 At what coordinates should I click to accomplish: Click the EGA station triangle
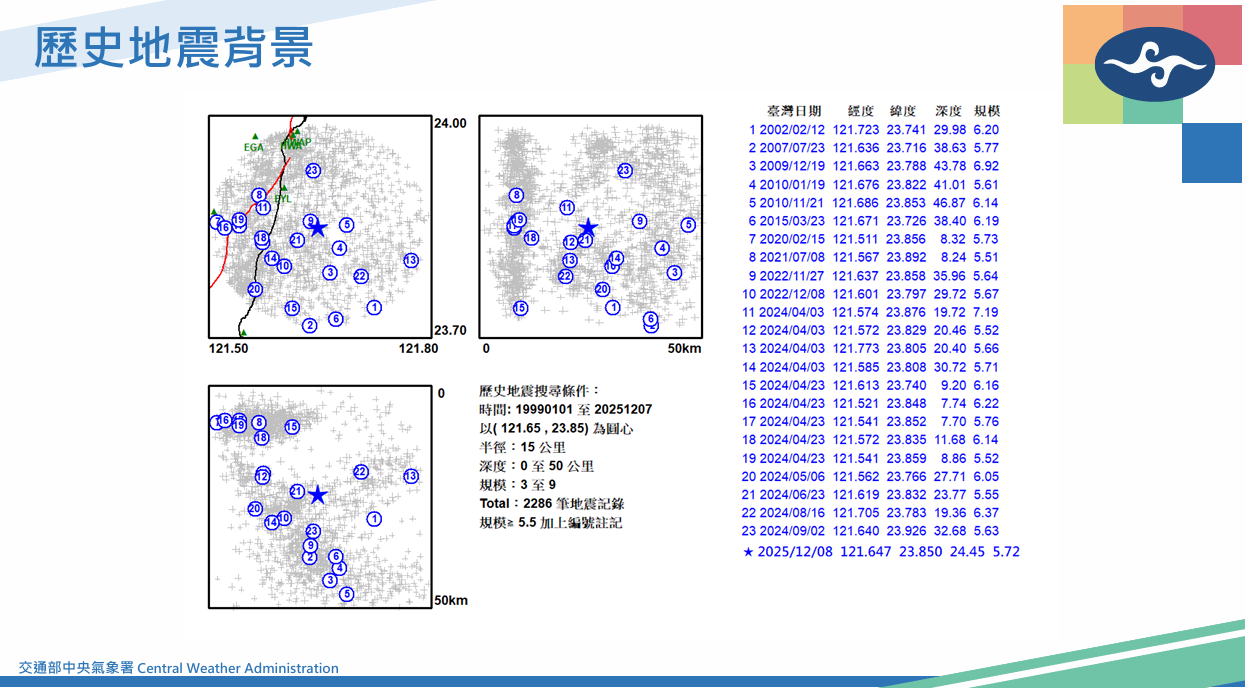(x=255, y=136)
